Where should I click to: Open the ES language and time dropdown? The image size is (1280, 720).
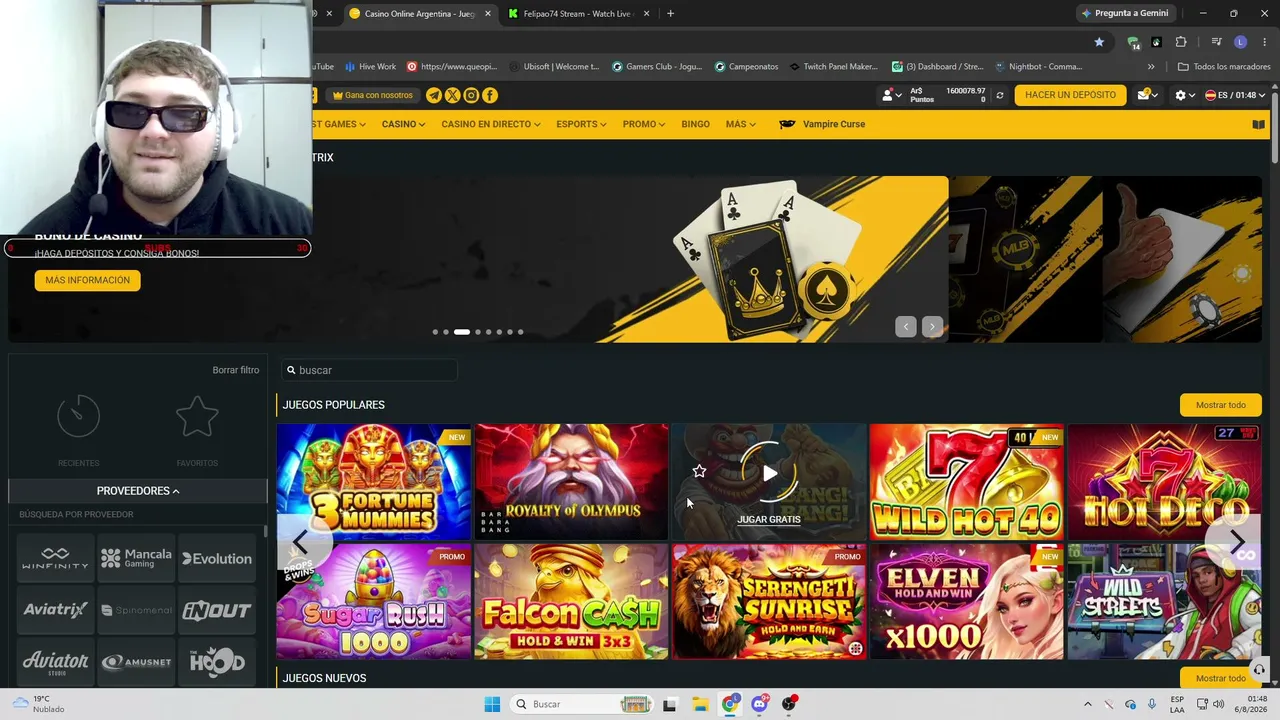tap(1235, 95)
